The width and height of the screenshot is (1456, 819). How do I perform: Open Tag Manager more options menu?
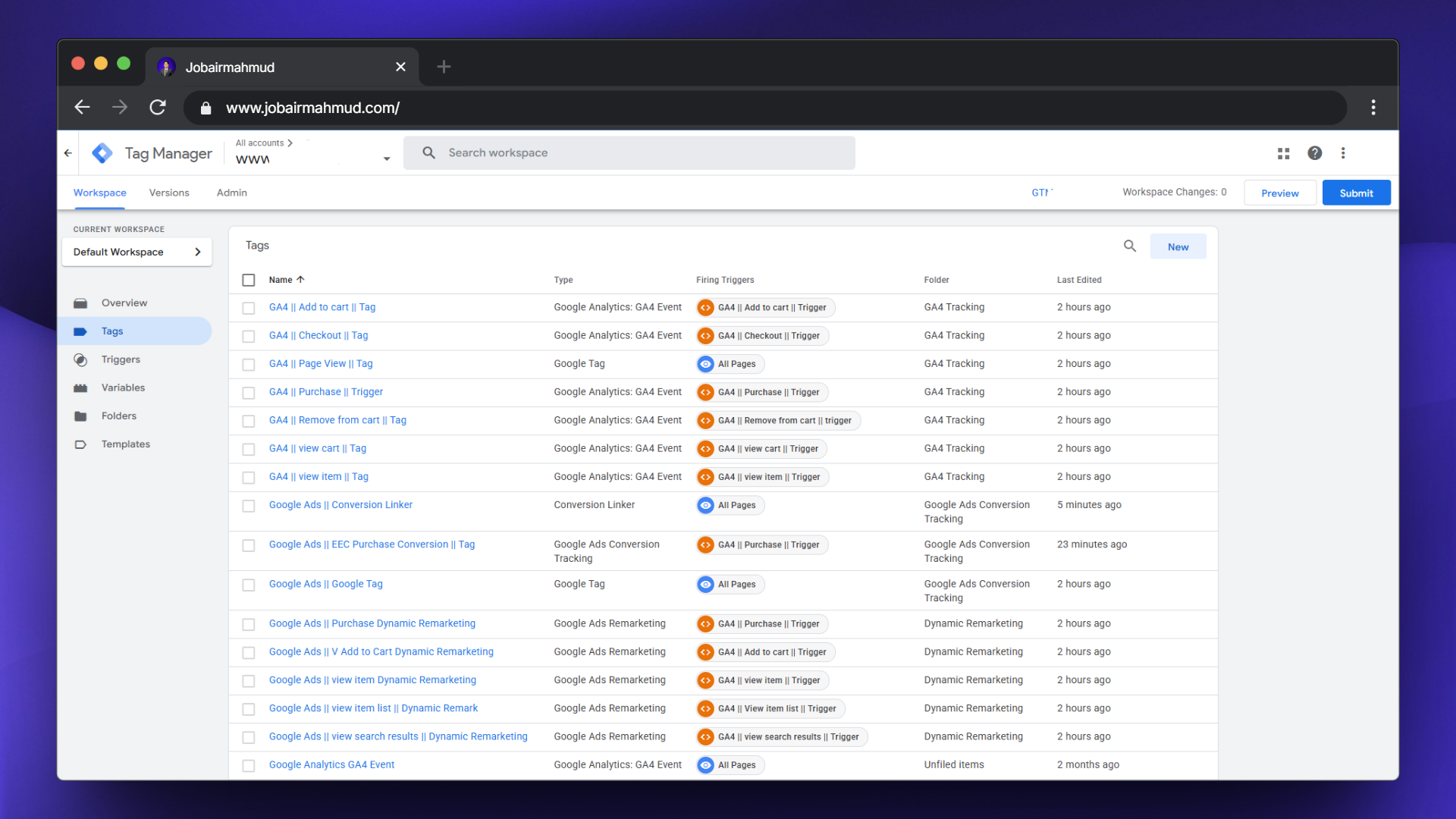click(1343, 153)
